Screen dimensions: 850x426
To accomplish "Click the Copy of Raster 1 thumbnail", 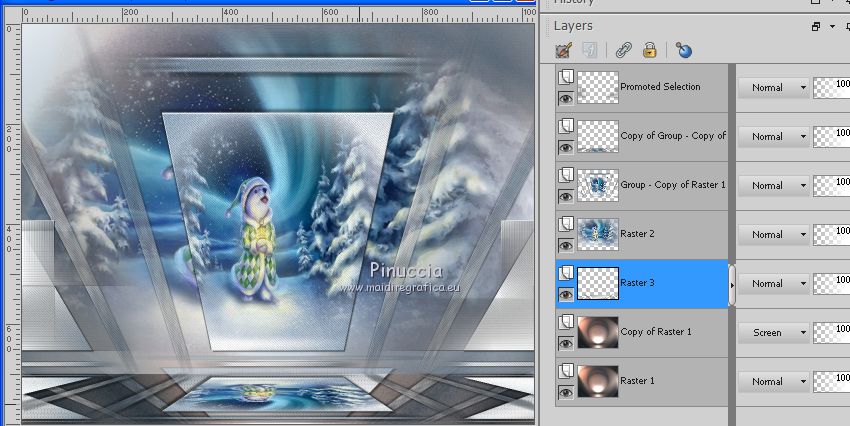I will click(x=598, y=332).
